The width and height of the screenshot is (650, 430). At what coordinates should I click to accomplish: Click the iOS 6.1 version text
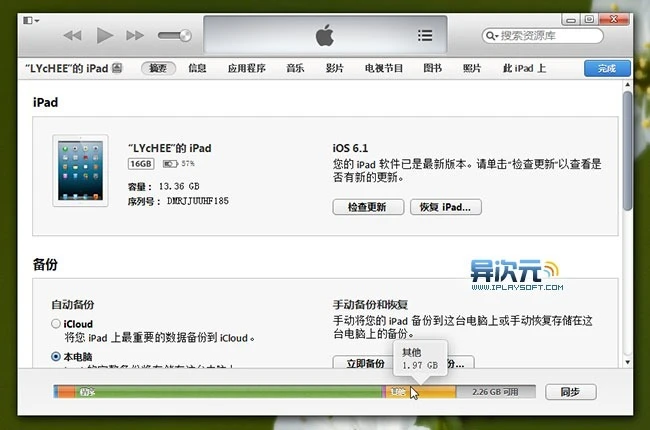(x=350, y=148)
